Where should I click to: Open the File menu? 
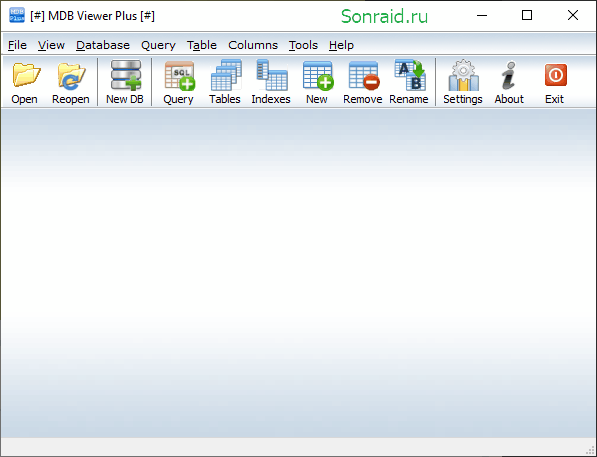point(17,45)
